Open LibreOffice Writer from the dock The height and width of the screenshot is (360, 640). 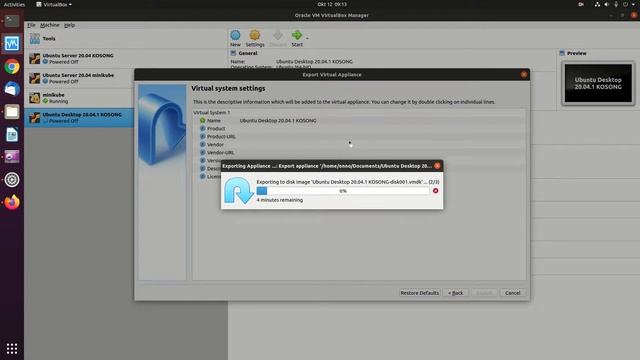click(x=12, y=134)
